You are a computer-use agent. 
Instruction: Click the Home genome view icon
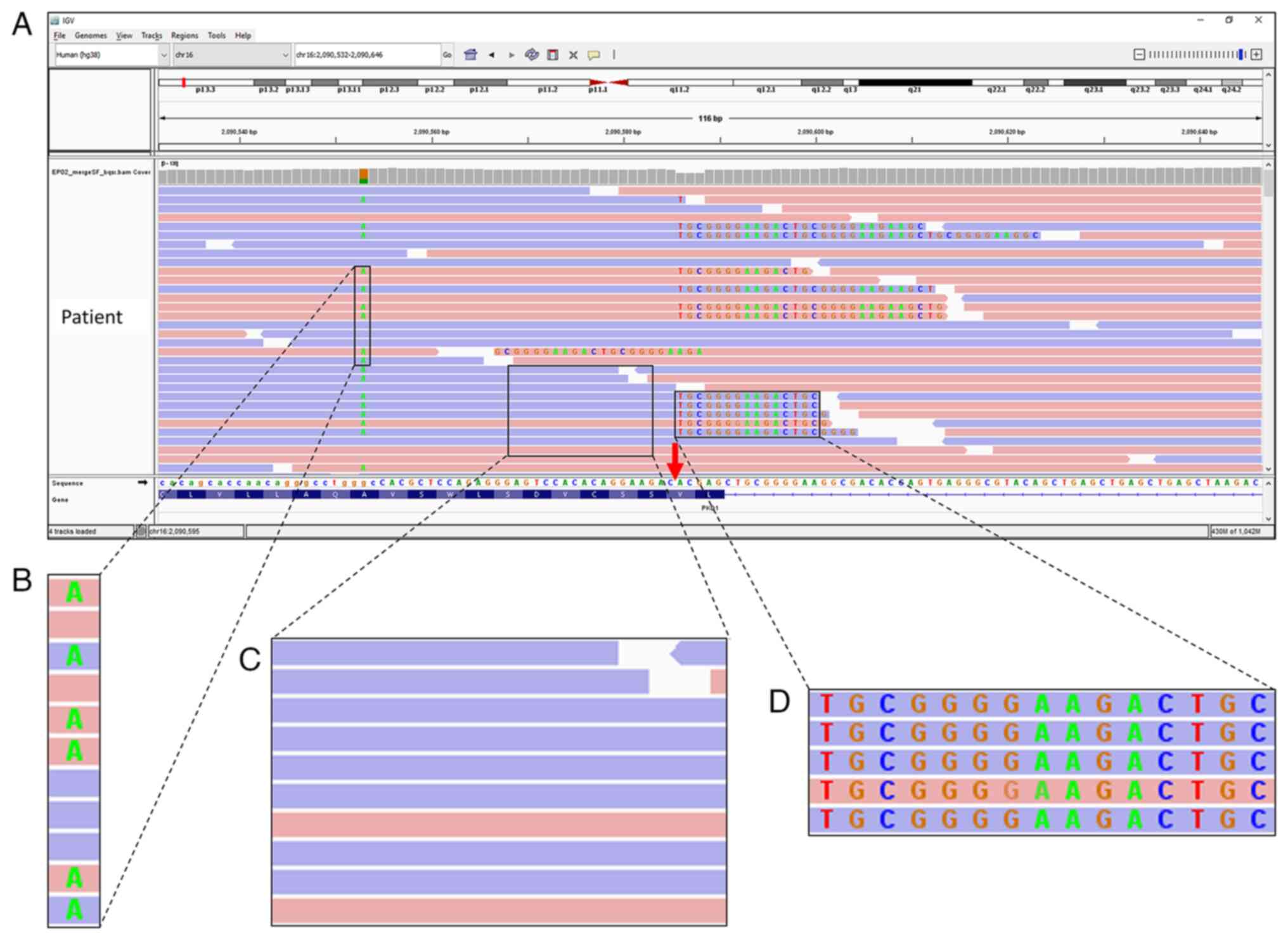[x=470, y=55]
